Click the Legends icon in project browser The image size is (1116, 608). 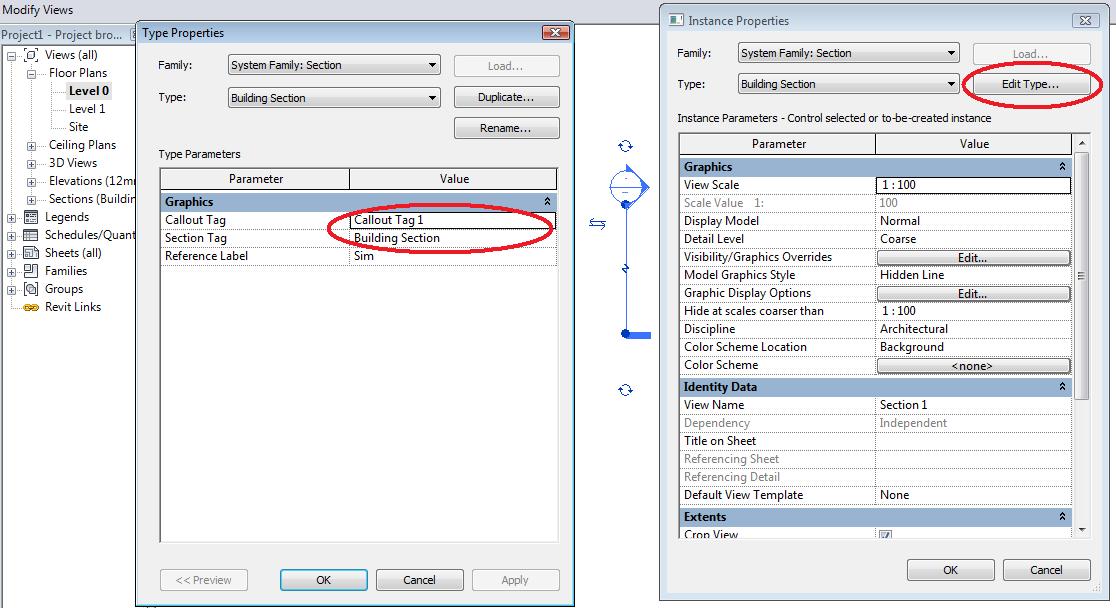[x=31, y=217]
